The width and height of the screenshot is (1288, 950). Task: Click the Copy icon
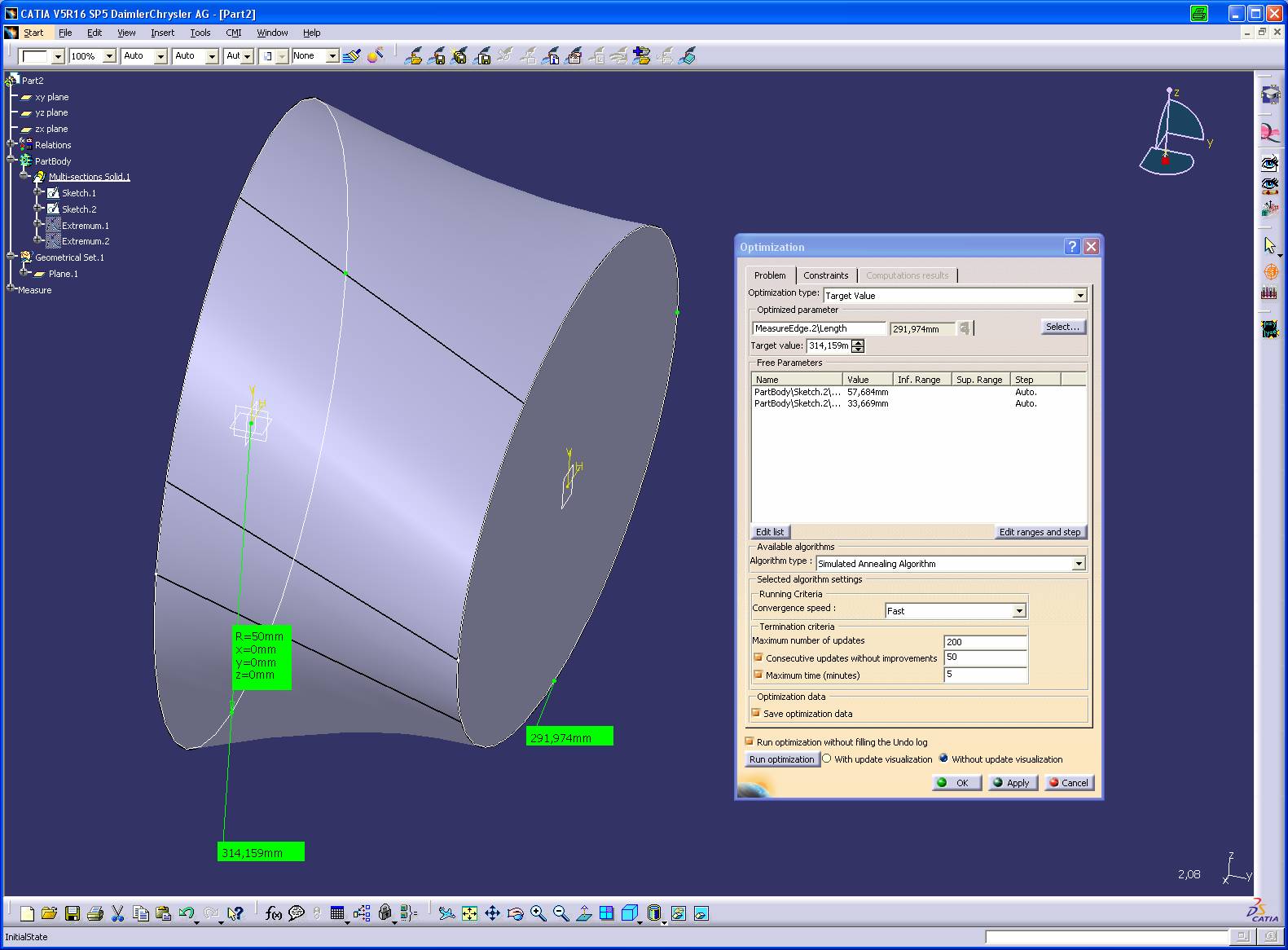pos(140,913)
